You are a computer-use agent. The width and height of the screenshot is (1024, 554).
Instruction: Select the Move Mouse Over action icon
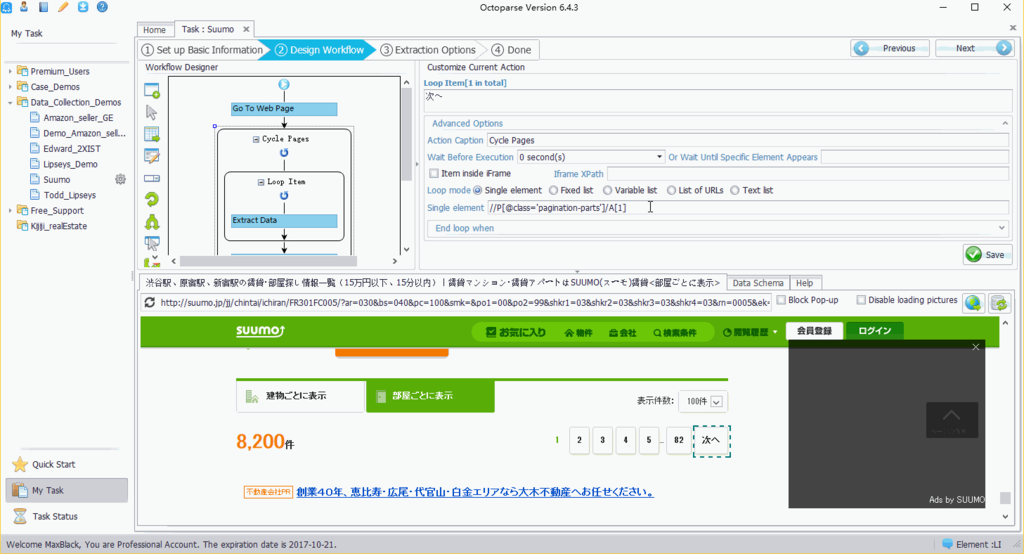tap(152, 243)
